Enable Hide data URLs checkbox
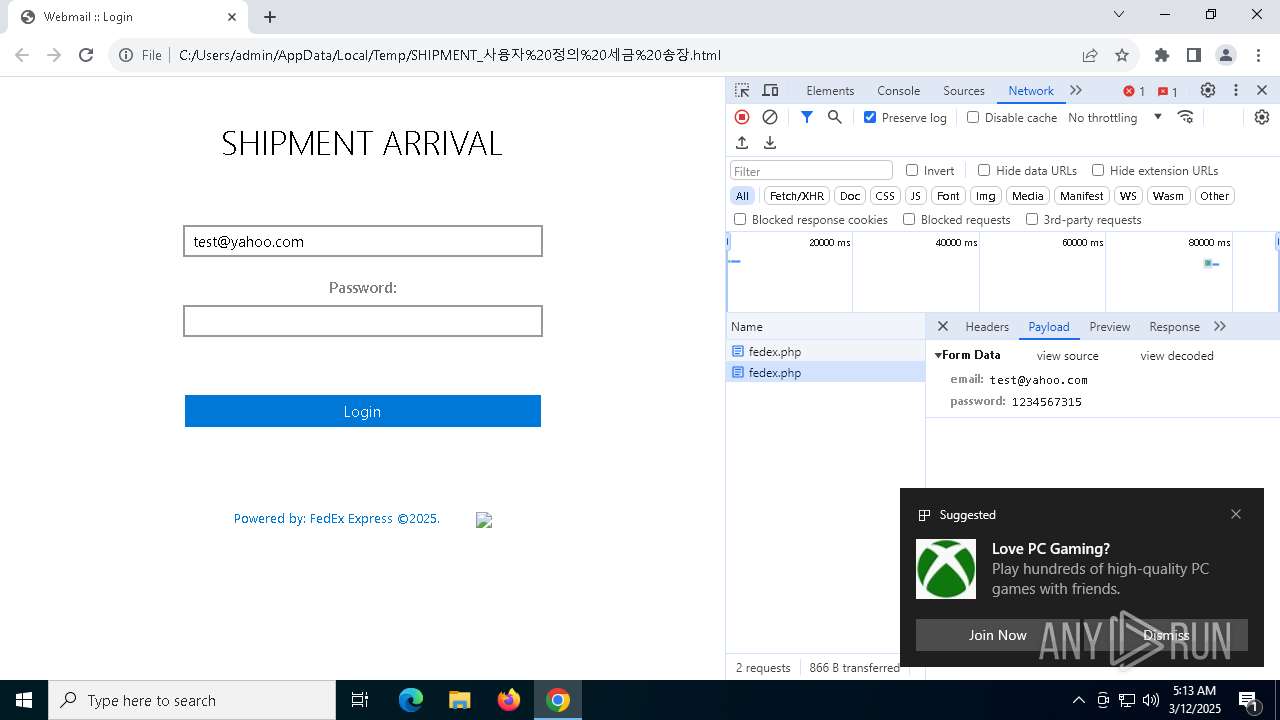Screen dimensions: 1280x720 (984, 170)
